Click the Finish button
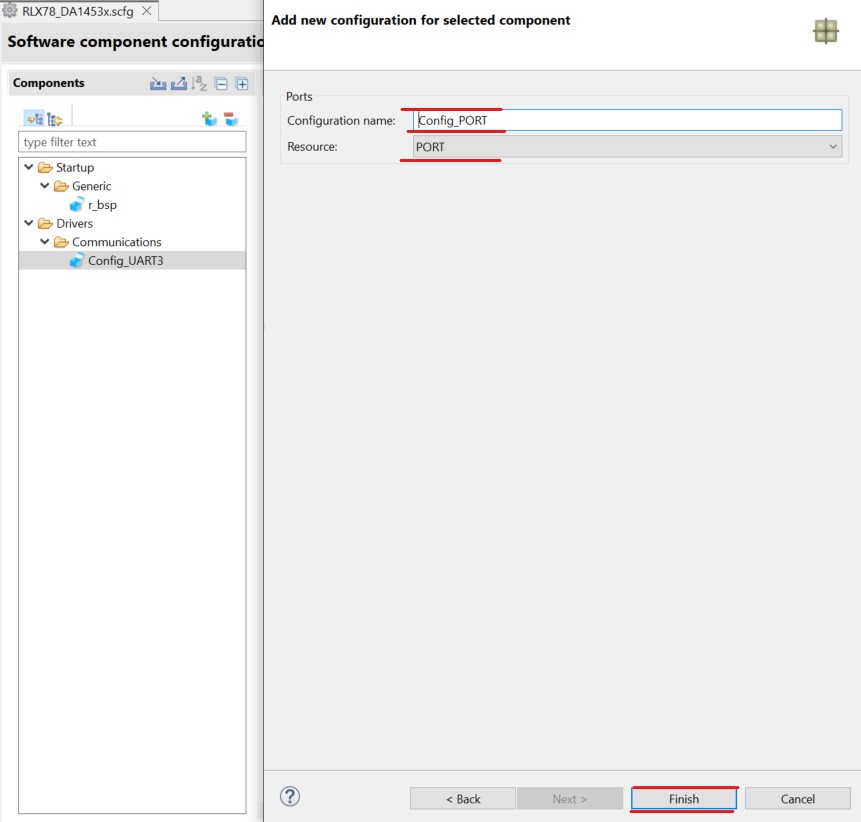861x822 pixels. (x=684, y=799)
